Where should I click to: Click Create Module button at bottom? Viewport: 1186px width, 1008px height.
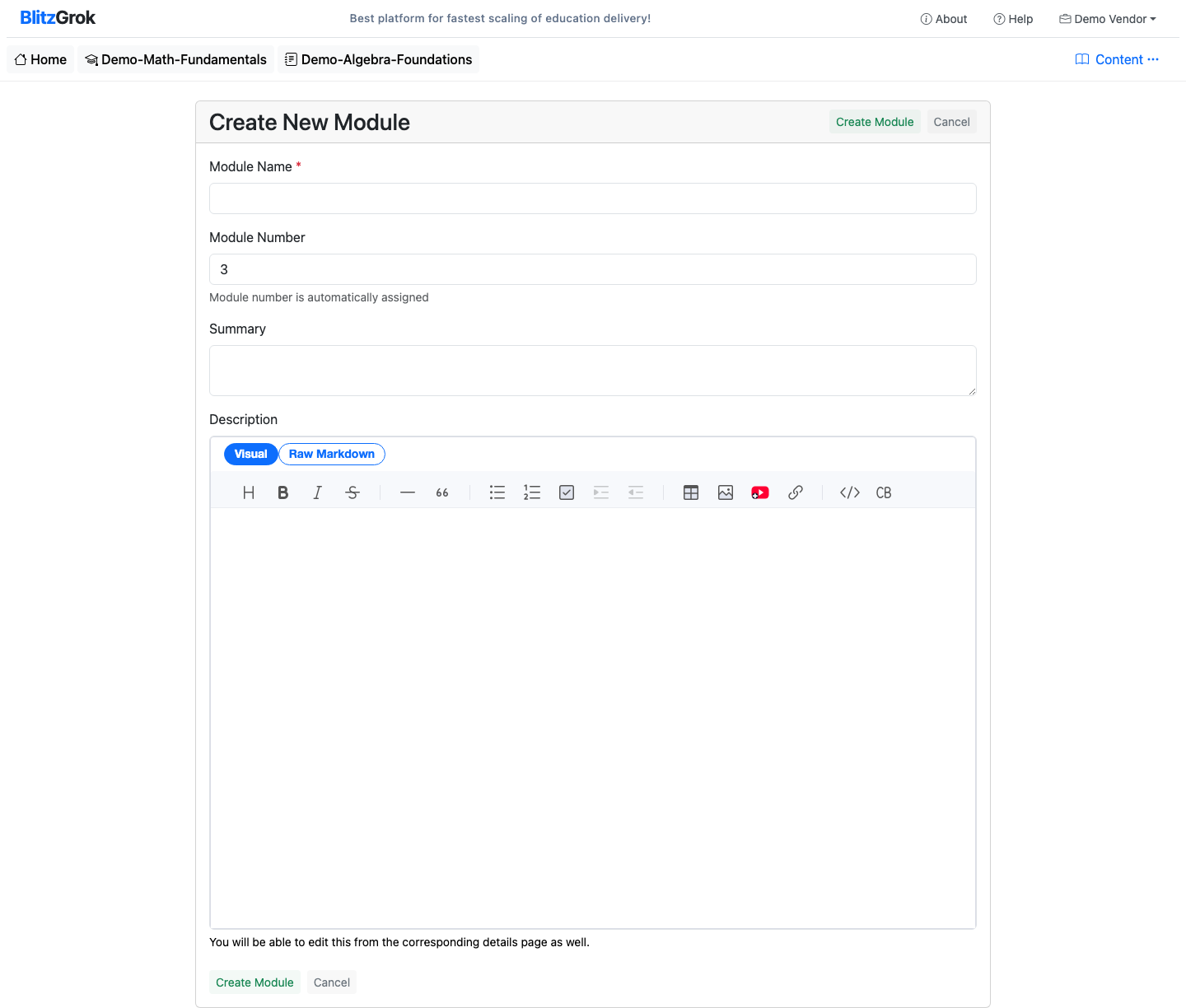[254, 982]
